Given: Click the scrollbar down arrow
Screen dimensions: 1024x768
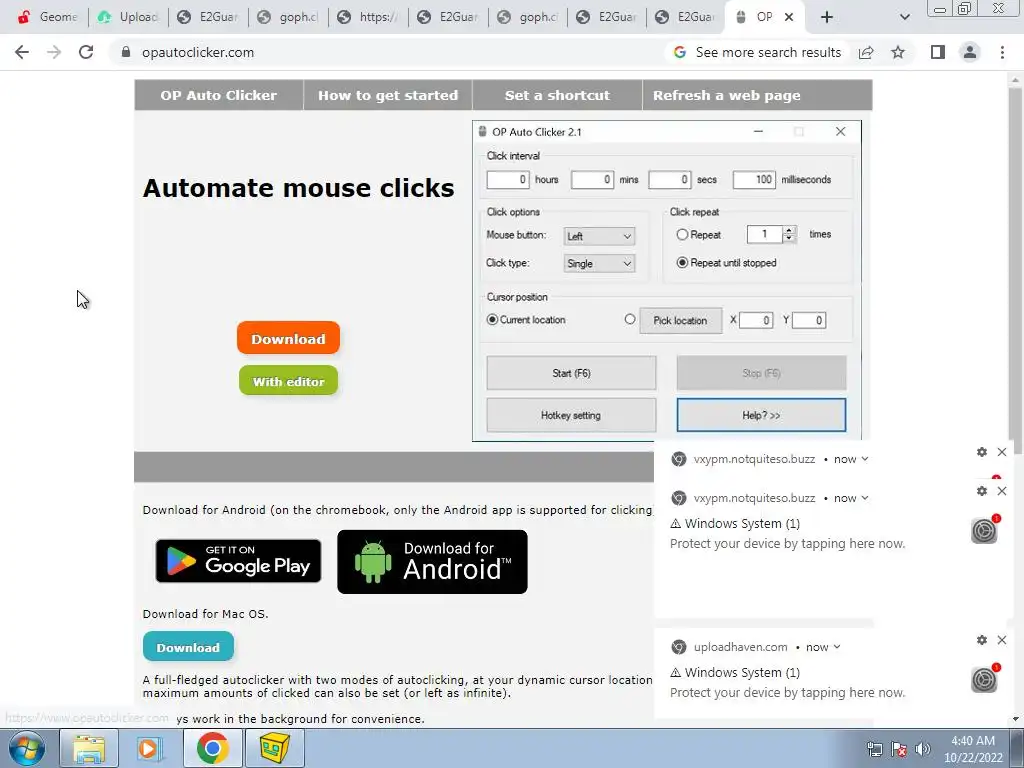Looking at the screenshot, I should pos(1015,720).
